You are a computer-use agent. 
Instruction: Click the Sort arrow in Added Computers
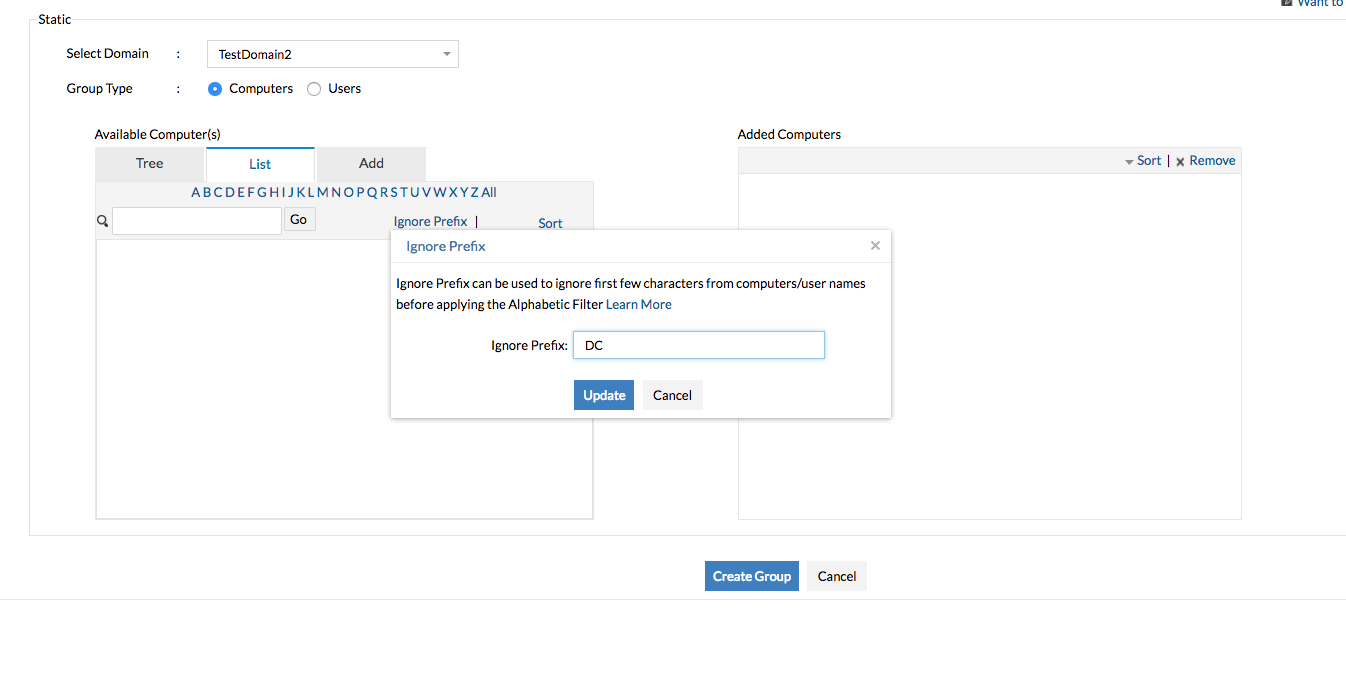[1129, 161]
